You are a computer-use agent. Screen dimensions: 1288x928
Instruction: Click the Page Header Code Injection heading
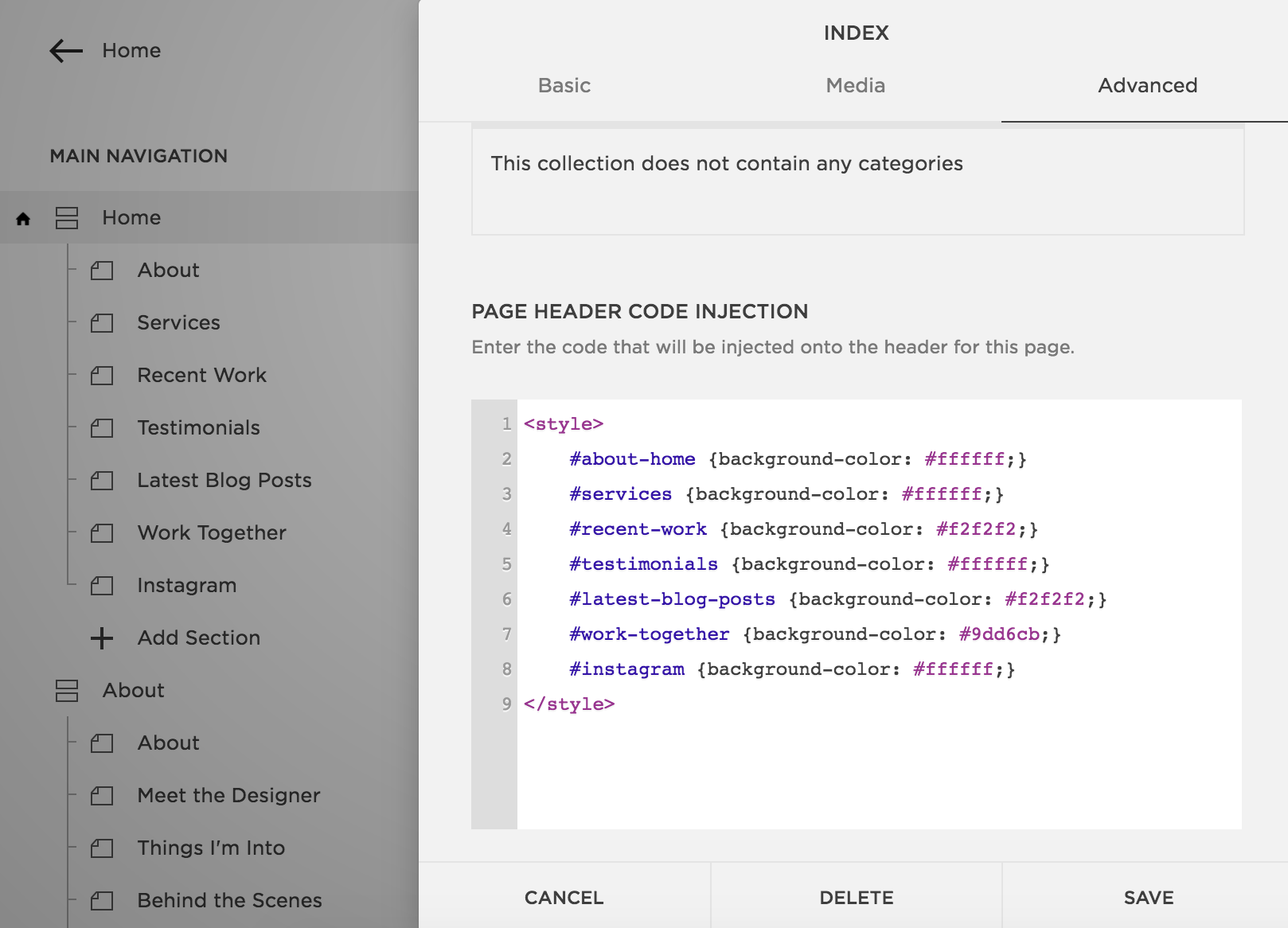(640, 311)
